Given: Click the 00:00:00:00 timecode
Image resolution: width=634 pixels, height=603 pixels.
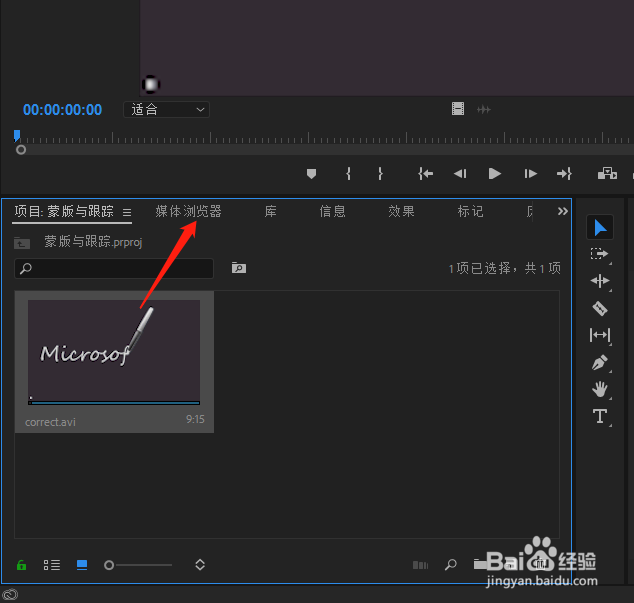Looking at the screenshot, I should click(63, 110).
